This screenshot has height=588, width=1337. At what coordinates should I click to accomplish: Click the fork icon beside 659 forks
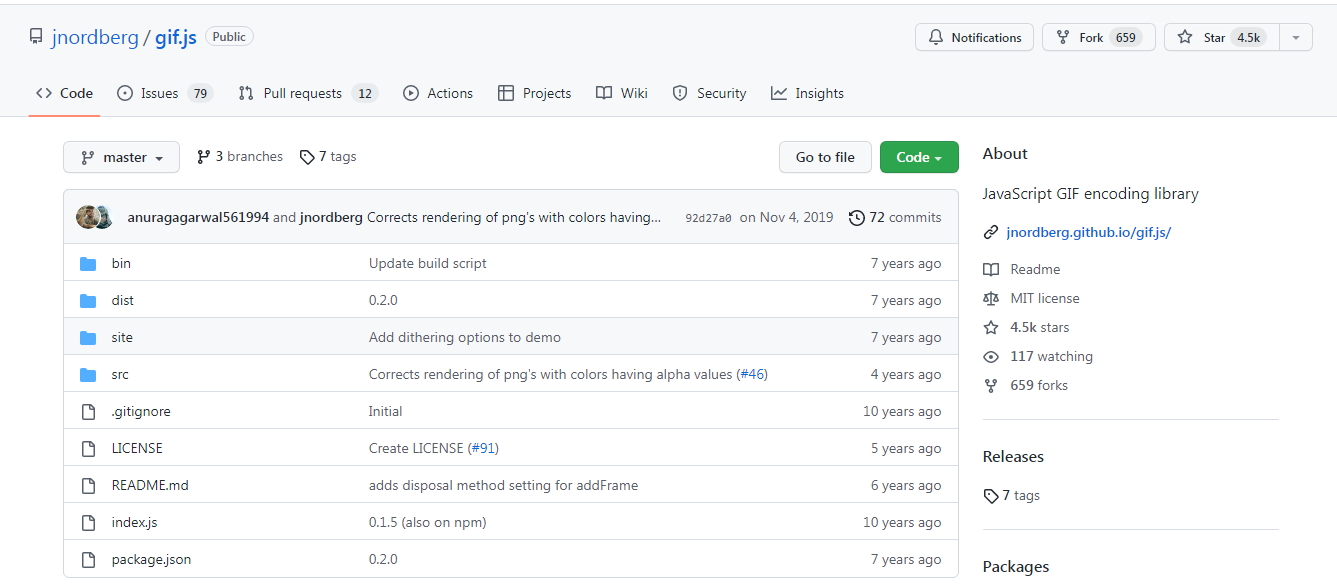coord(991,386)
